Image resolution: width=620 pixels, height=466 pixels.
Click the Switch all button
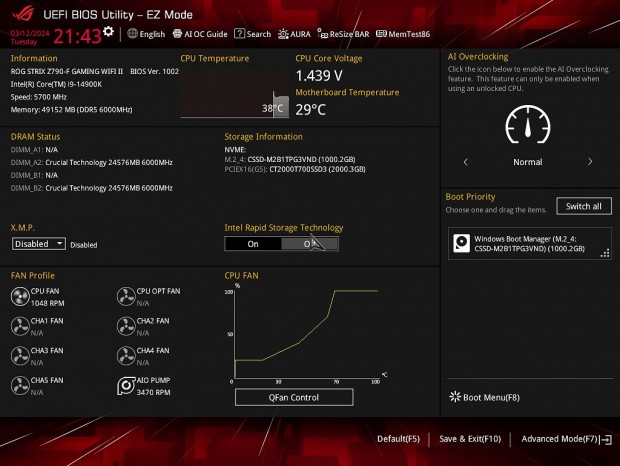[583, 206]
